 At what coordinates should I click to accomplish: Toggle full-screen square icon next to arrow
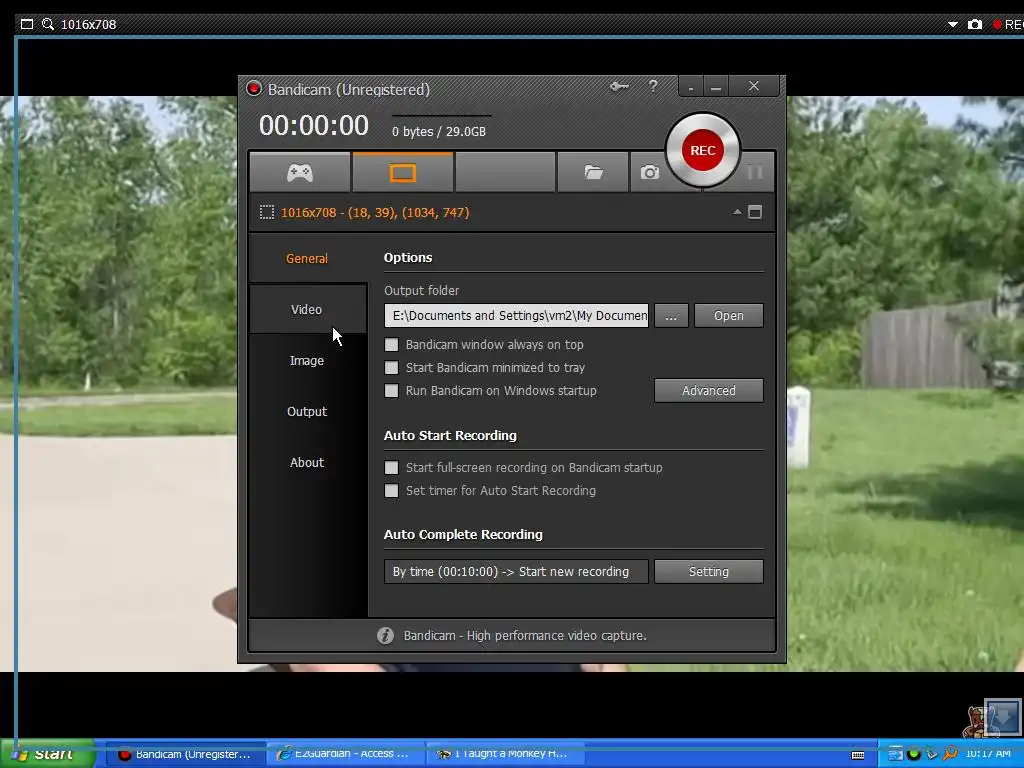pos(755,212)
